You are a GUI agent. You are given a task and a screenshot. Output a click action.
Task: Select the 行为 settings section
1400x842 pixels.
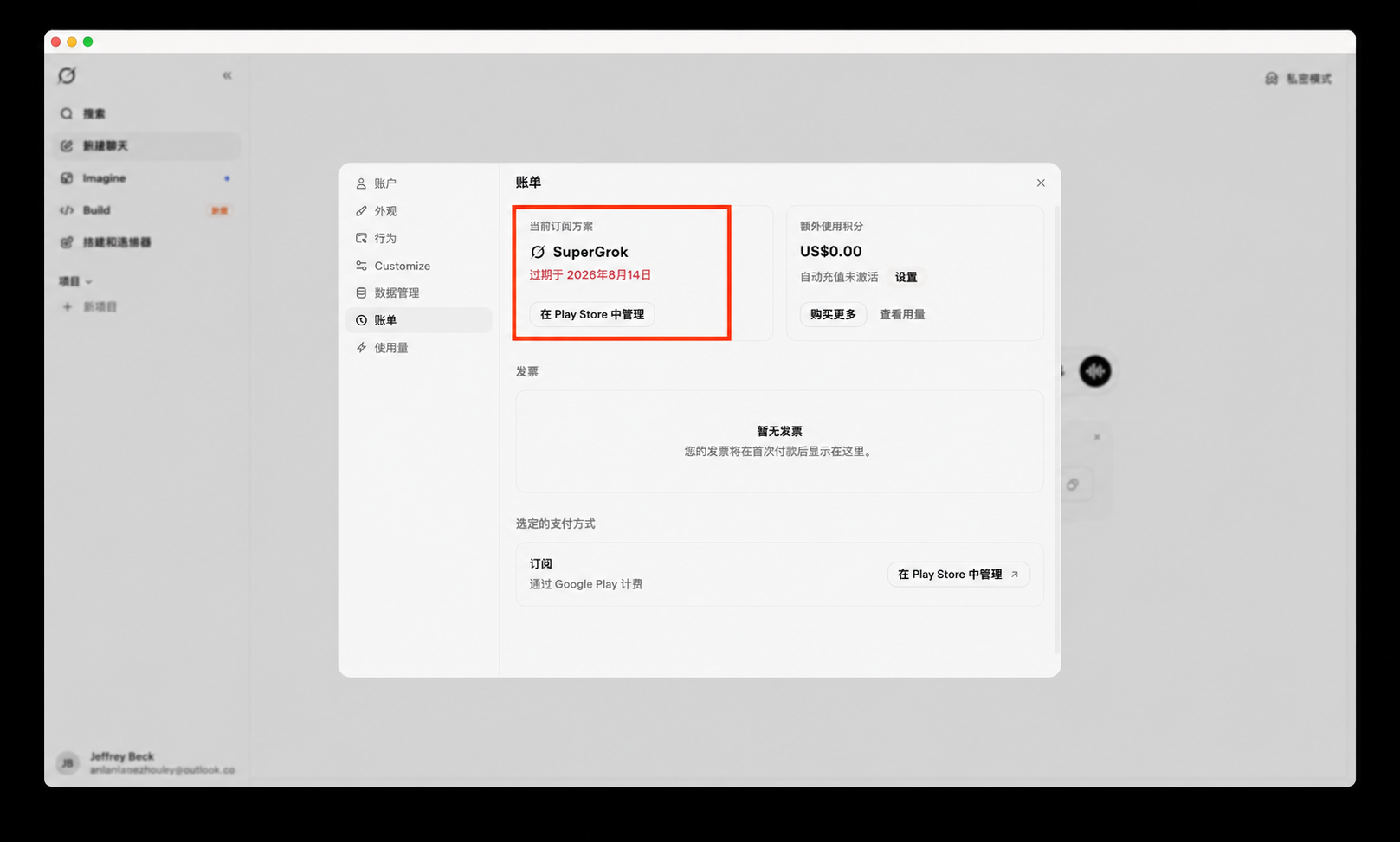[x=418, y=238]
